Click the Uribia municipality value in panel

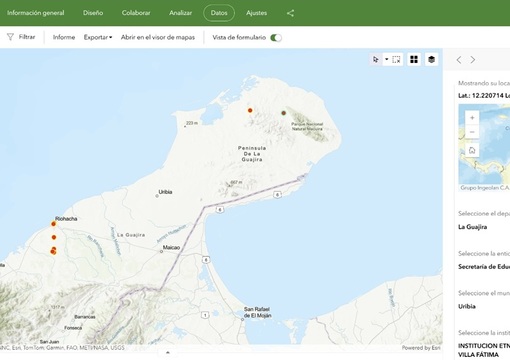(467, 306)
